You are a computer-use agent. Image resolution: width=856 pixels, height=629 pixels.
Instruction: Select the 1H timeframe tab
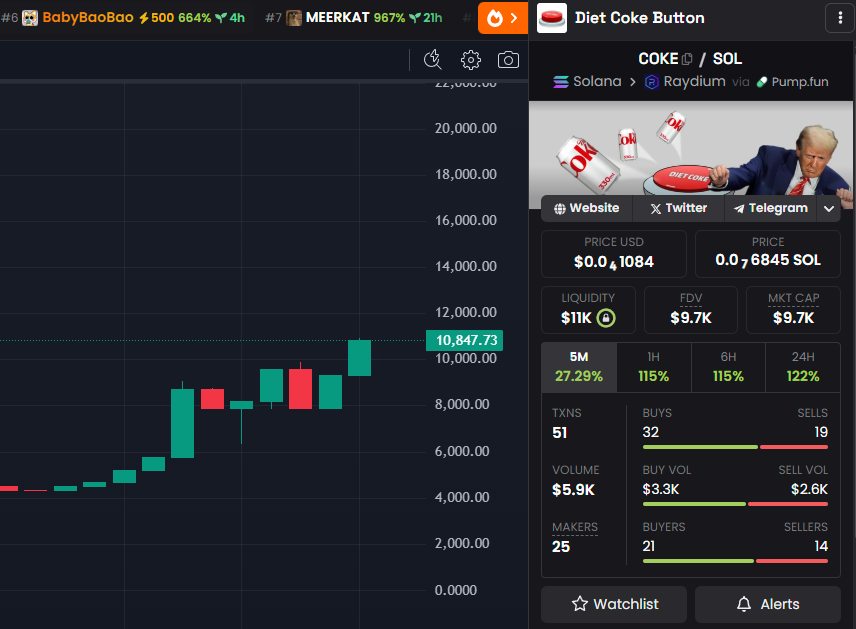pyautogui.click(x=653, y=367)
